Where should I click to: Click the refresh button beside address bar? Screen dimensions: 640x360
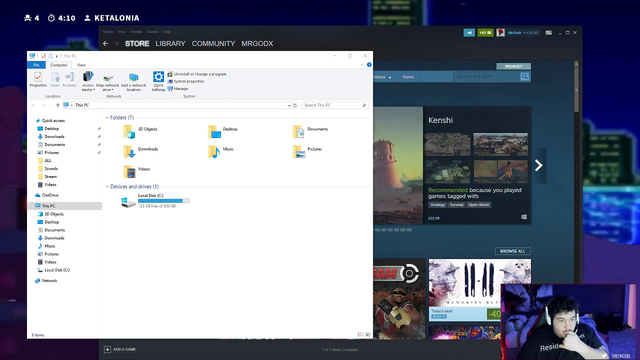(x=295, y=105)
